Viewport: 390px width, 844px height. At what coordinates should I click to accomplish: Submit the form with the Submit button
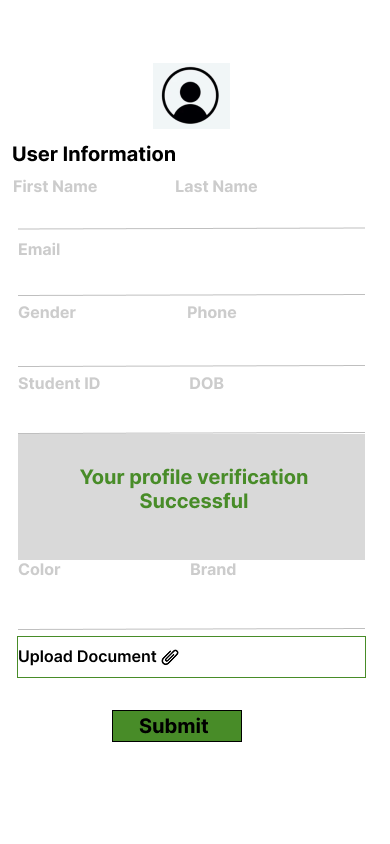point(177,726)
